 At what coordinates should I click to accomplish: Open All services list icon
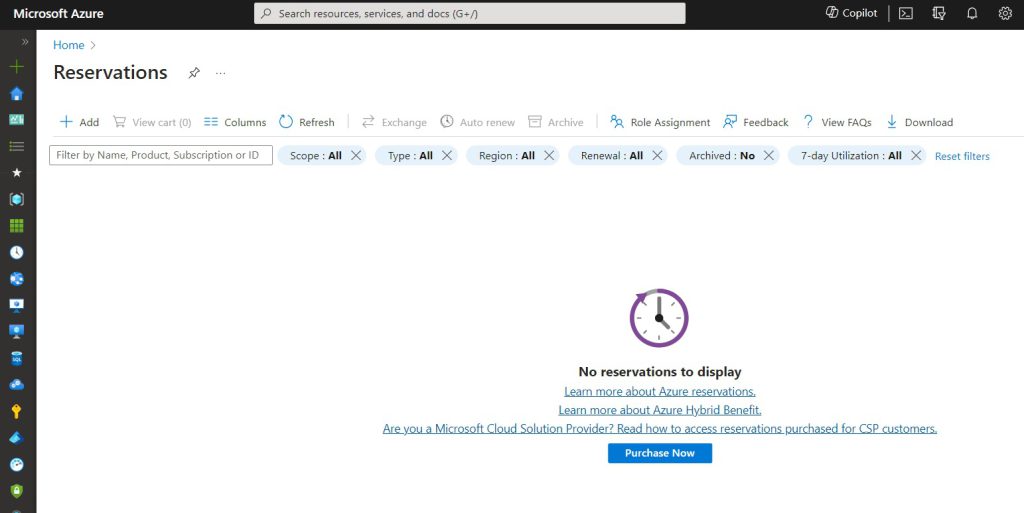[x=17, y=146]
